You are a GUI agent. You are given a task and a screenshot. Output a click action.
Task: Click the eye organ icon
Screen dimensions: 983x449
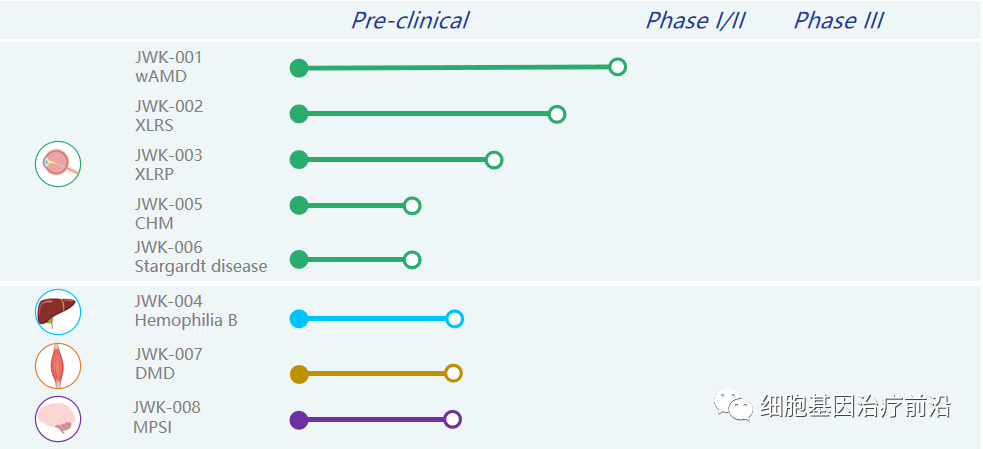click(58, 164)
